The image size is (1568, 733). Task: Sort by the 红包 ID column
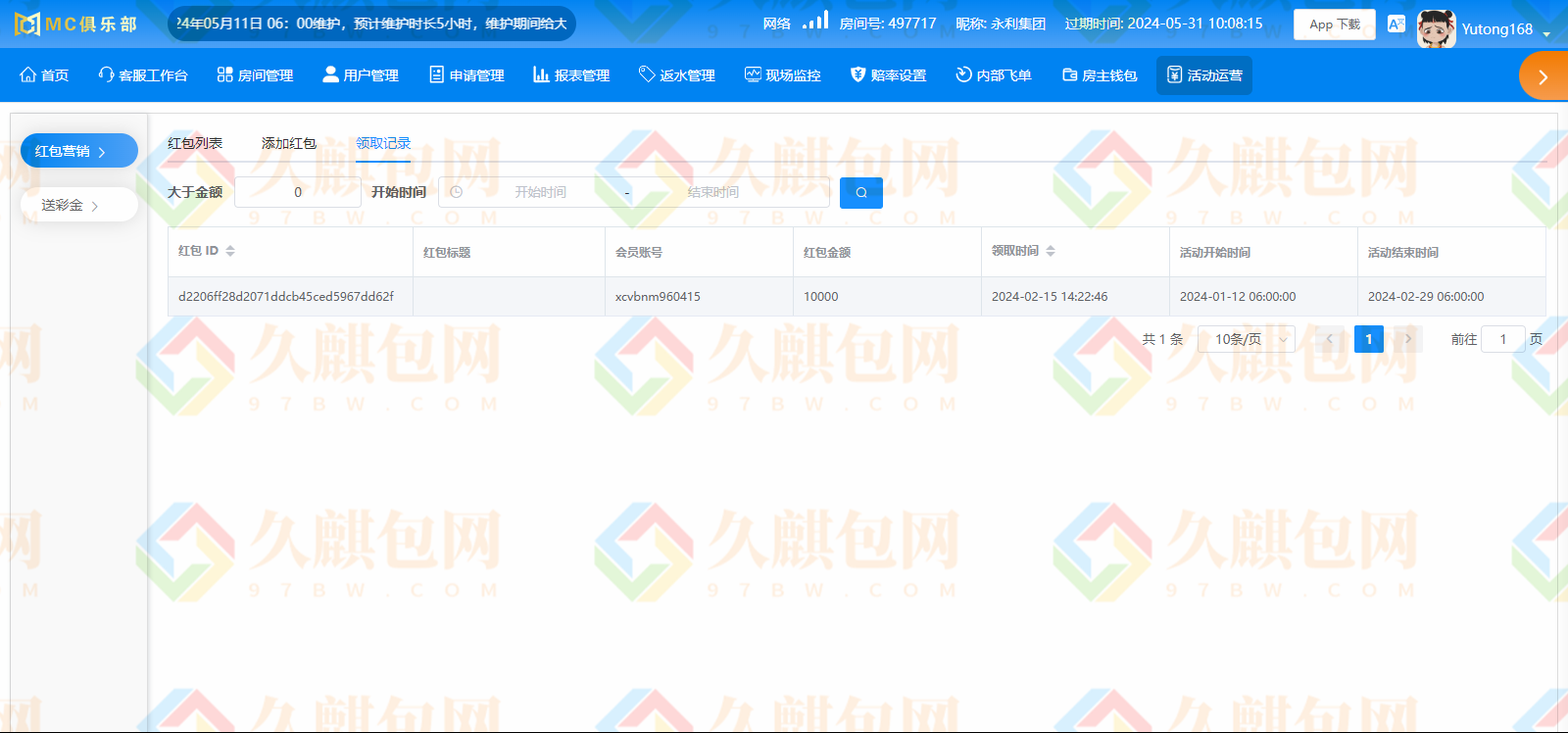pos(230,251)
